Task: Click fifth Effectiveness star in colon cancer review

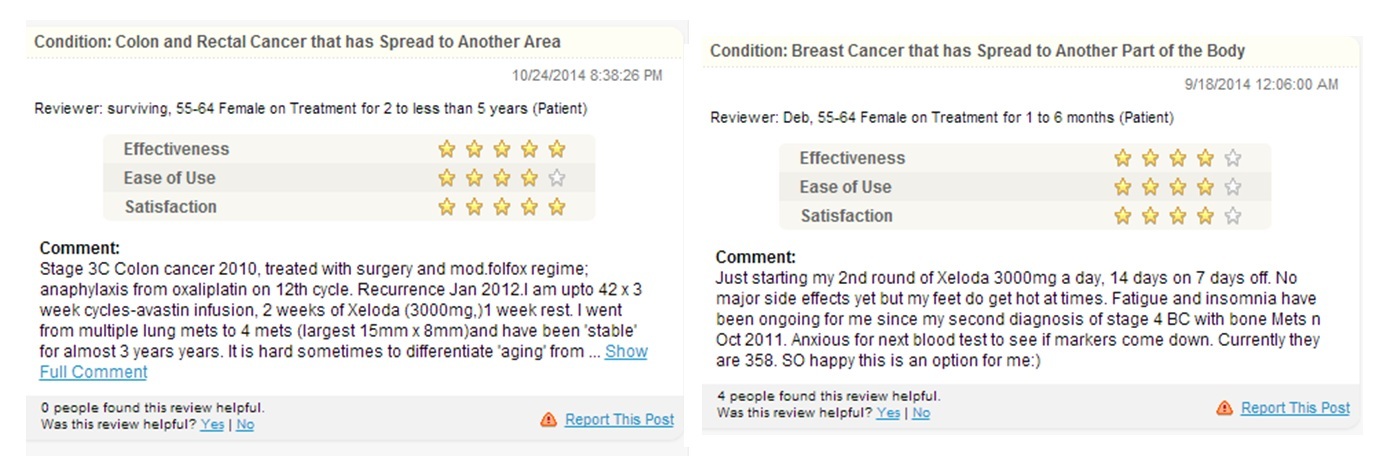Action: coord(557,149)
